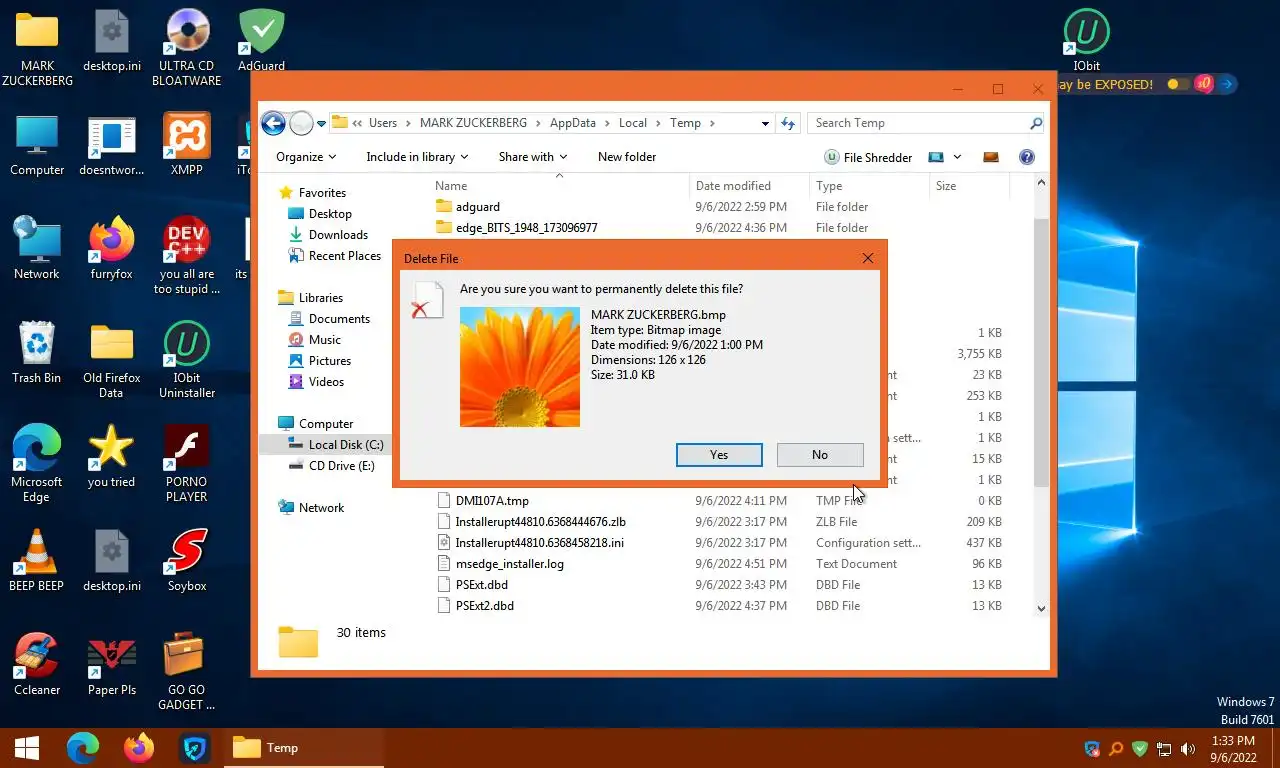Open the volume speaker tray icon
The image size is (1280, 768).
[x=1187, y=748]
